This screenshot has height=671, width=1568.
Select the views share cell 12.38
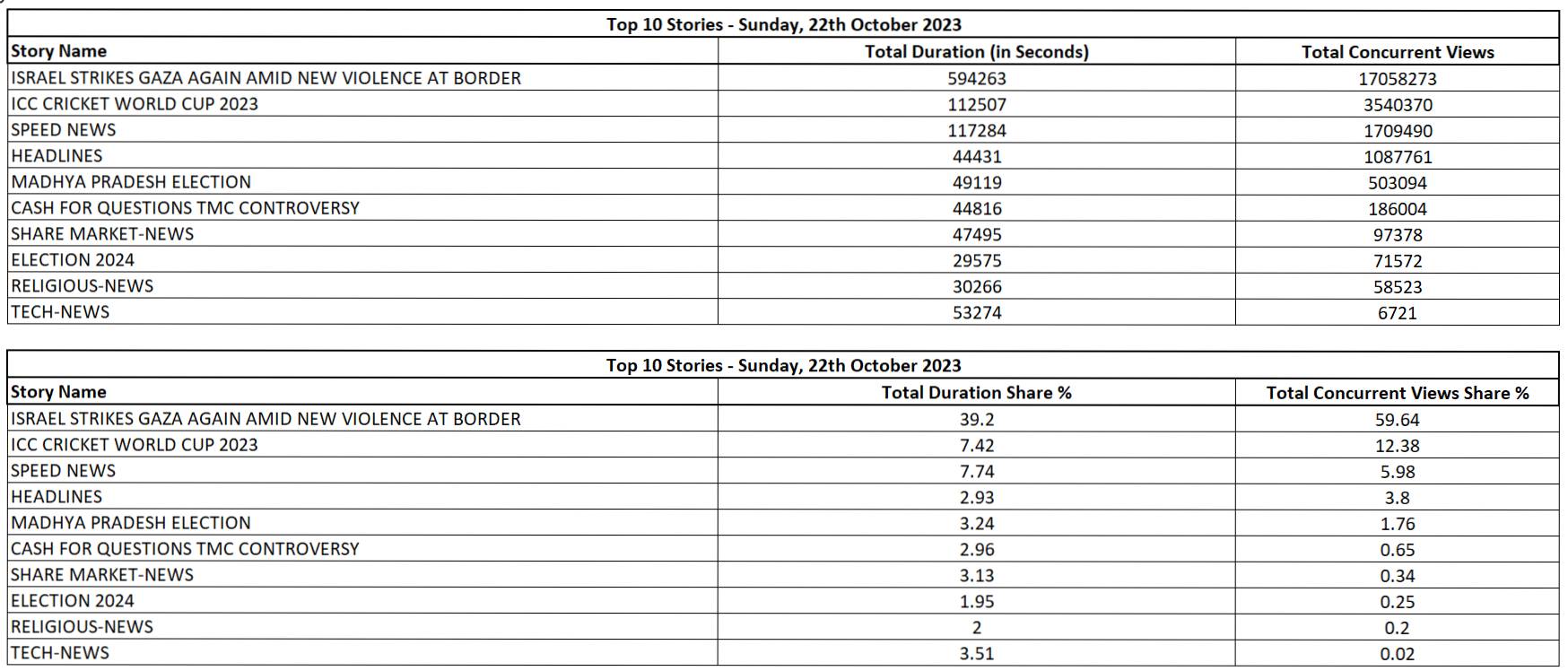pyautogui.click(x=1397, y=446)
